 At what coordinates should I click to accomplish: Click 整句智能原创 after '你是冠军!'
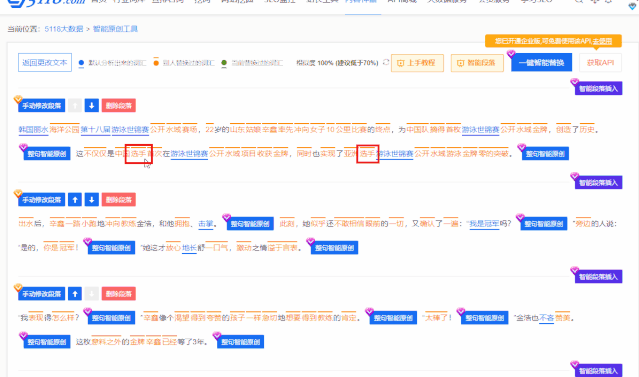[x=111, y=248]
